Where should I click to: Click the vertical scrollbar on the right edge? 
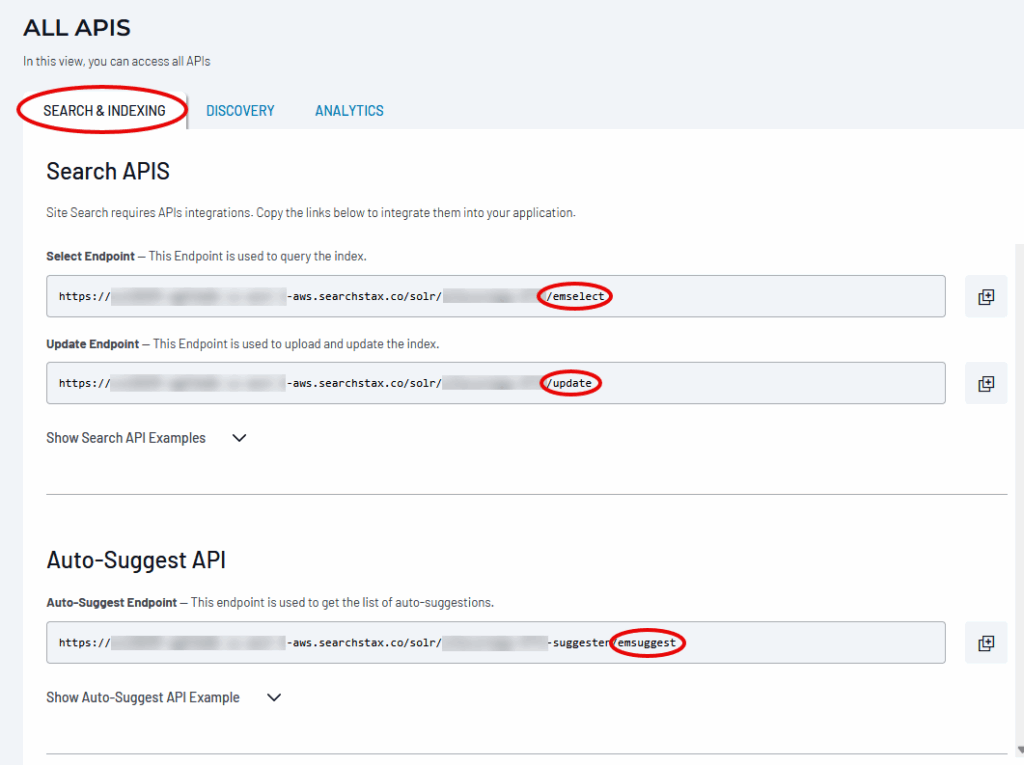pos(1018,500)
